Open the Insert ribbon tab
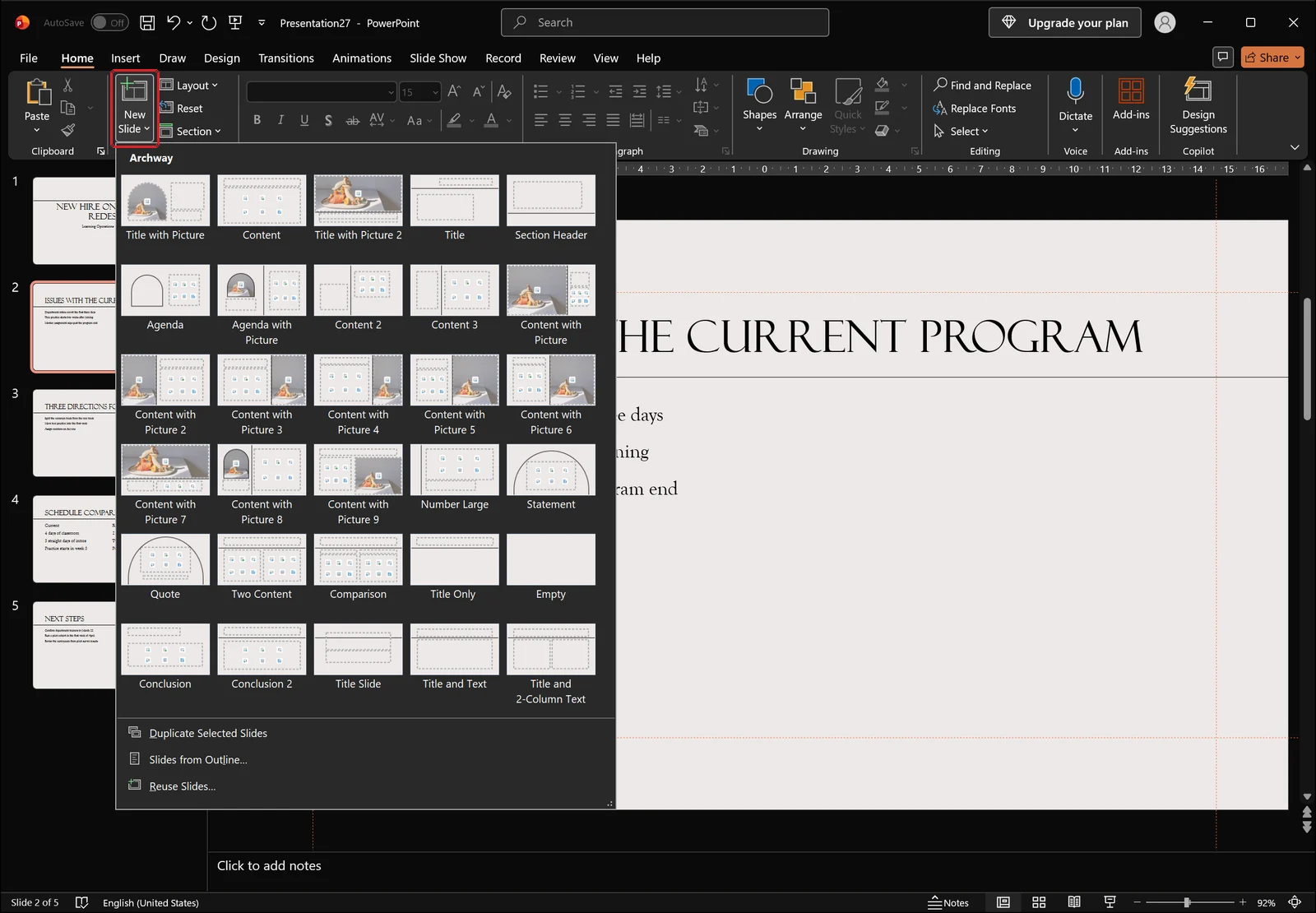1316x913 pixels. coord(126,58)
